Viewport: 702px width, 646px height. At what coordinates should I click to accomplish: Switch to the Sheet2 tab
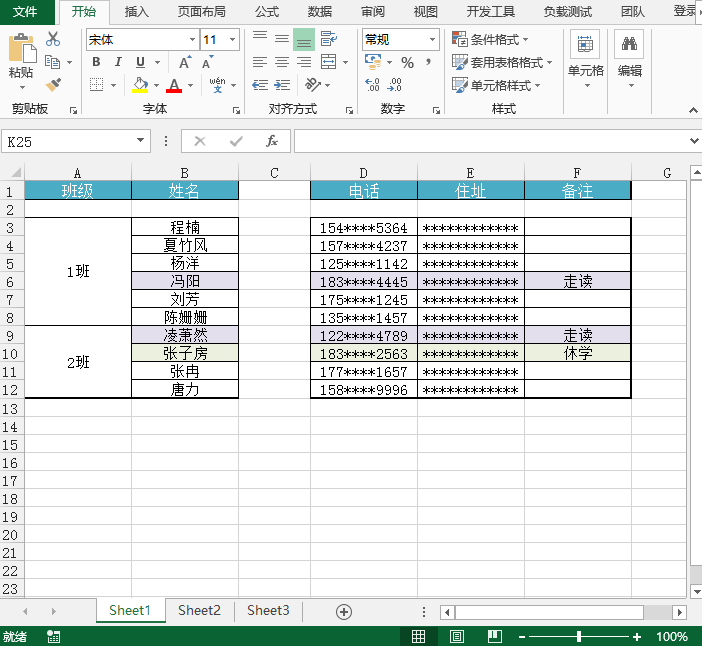point(199,611)
